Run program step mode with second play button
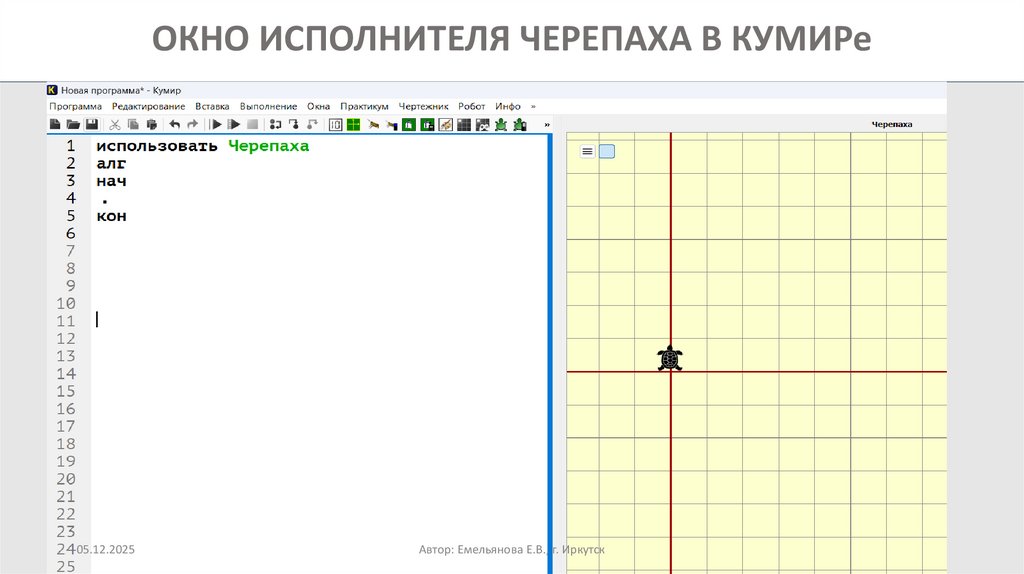This screenshot has height=574, width=1024. 233,124
